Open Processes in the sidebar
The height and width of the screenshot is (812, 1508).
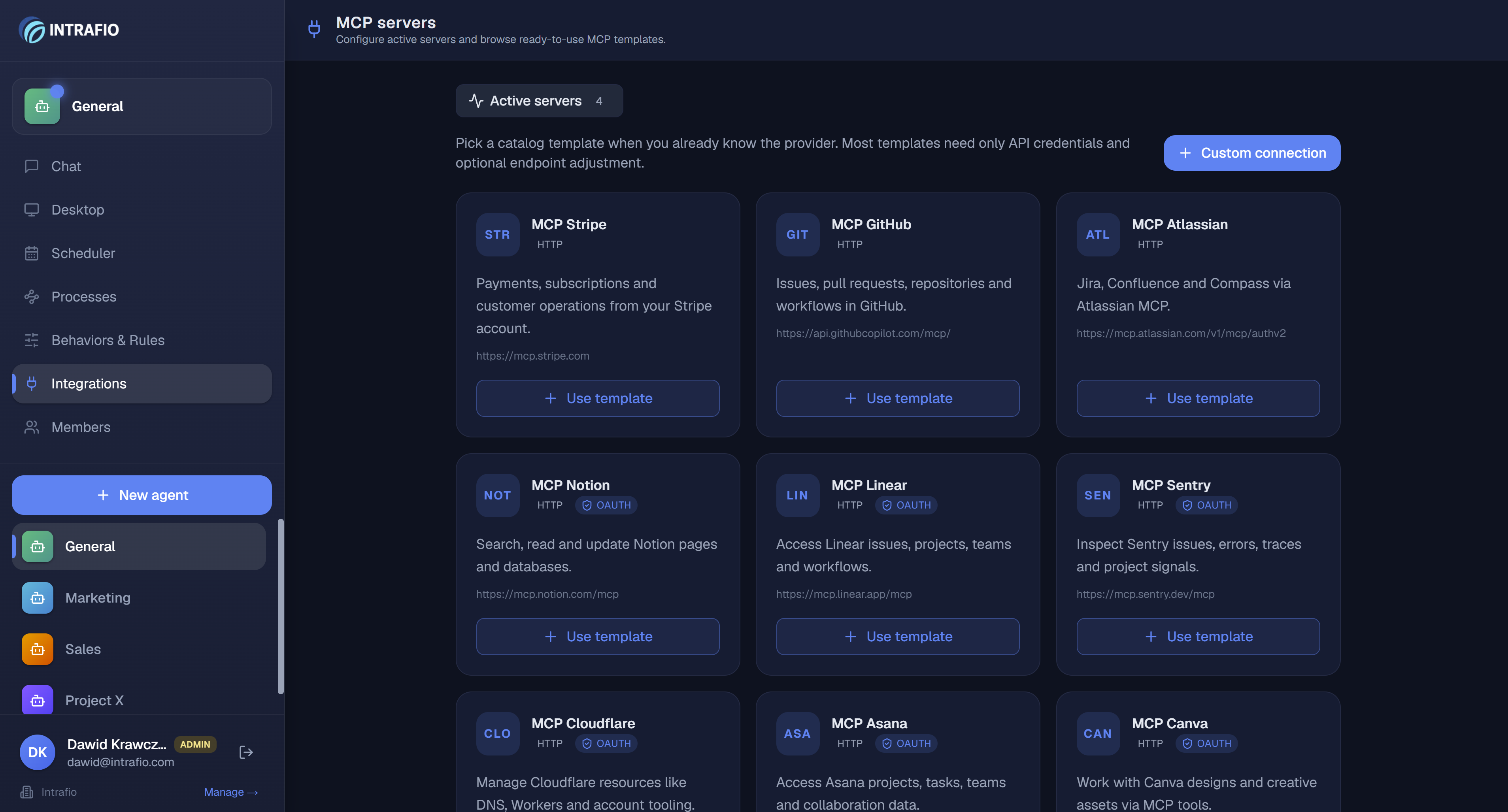pyautogui.click(x=142, y=297)
